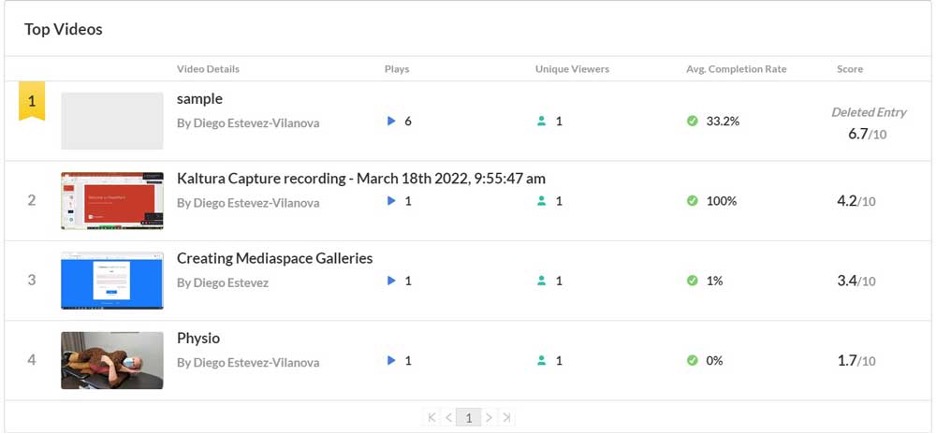Open the Creating Mediaspace Galleries video
This screenshot has width=936, height=434.
(x=275, y=259)
